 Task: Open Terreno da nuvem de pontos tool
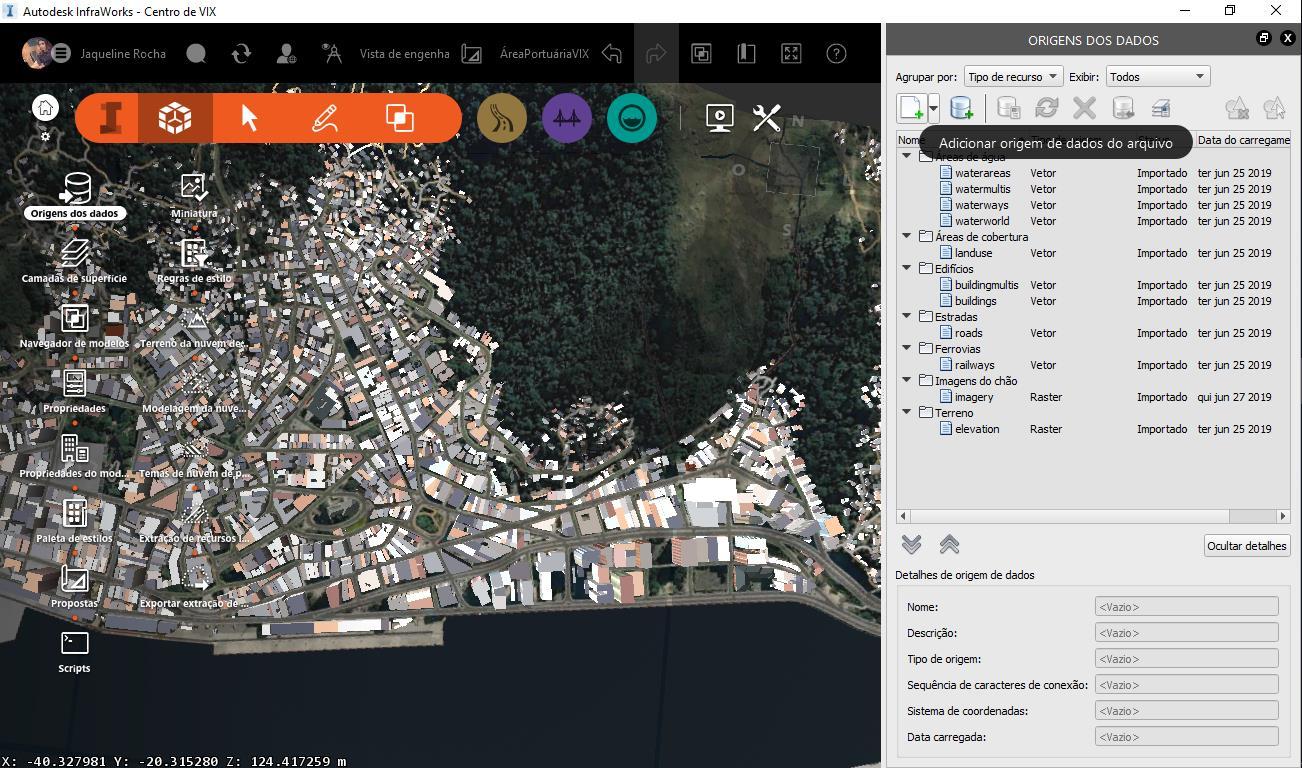(194, 317)
